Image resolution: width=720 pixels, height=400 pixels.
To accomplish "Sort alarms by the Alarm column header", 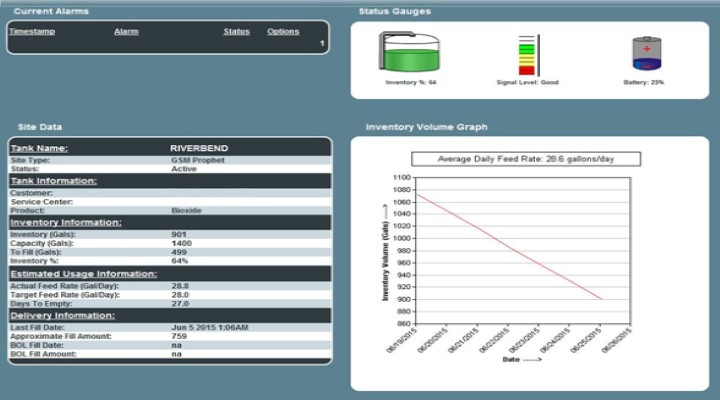I will [126, 31].
